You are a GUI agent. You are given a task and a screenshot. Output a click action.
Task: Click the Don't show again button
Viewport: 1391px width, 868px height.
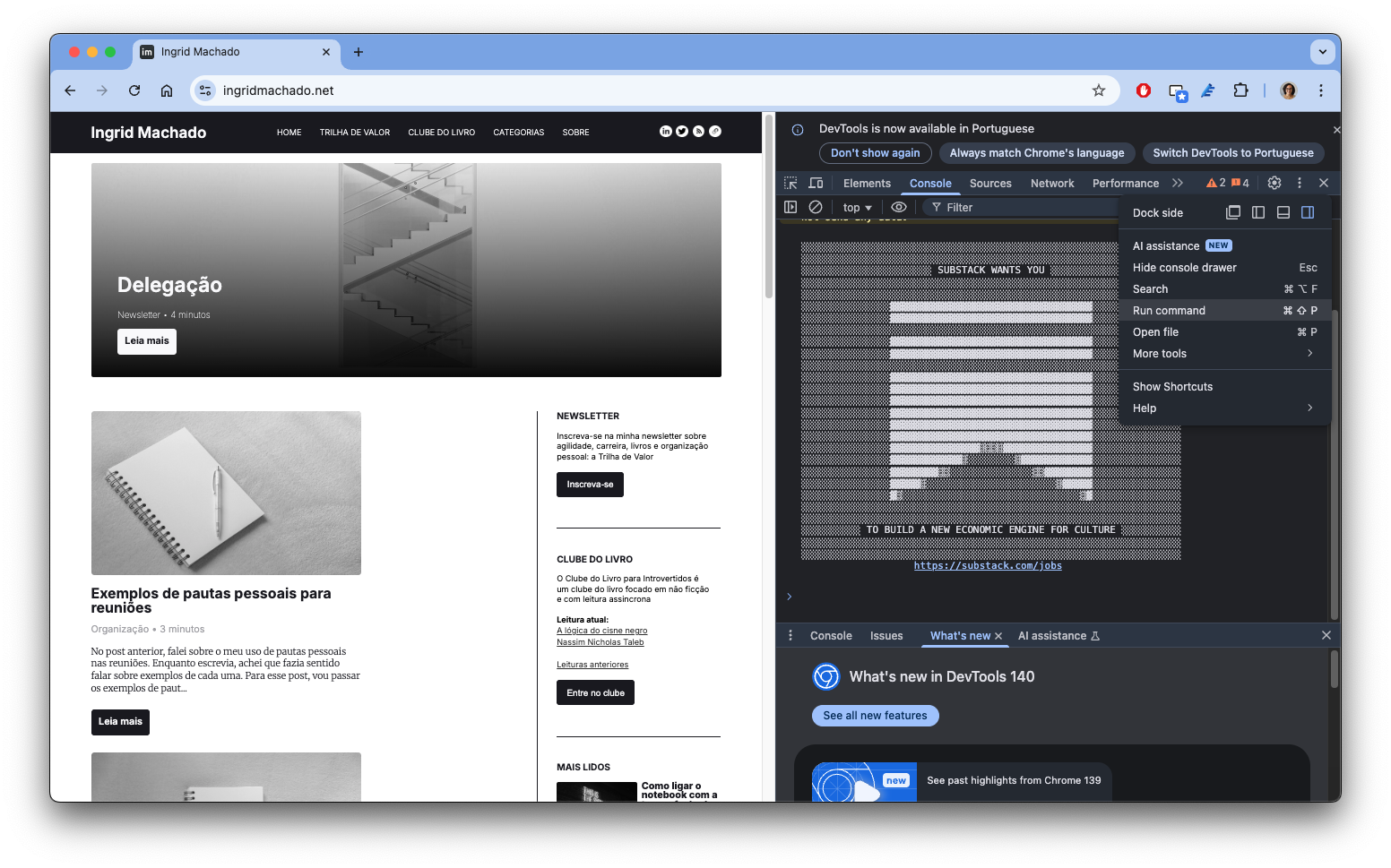click(875, 153)
